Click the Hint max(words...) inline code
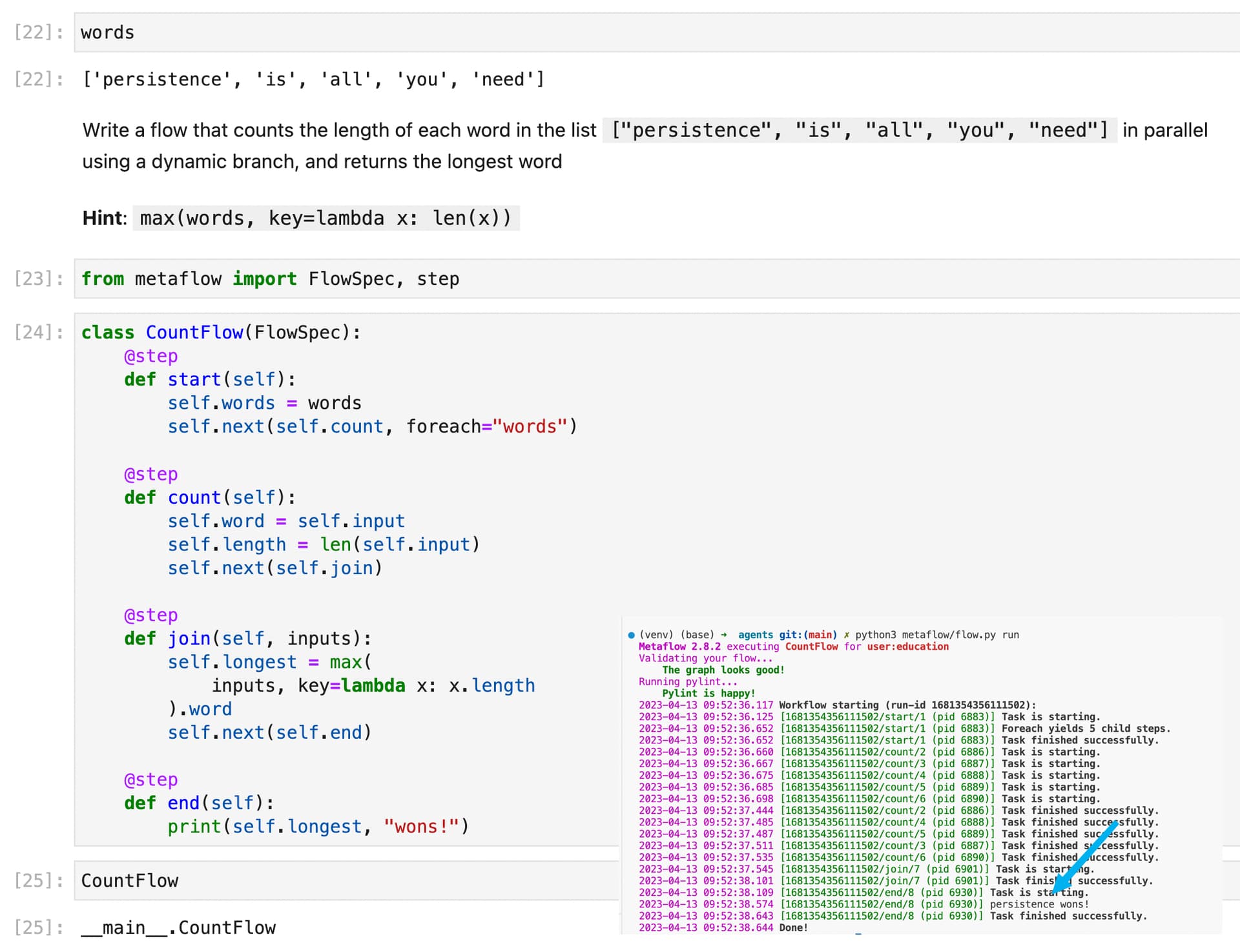The width and height of the screenshot is (1240, 952). [325, 218]
